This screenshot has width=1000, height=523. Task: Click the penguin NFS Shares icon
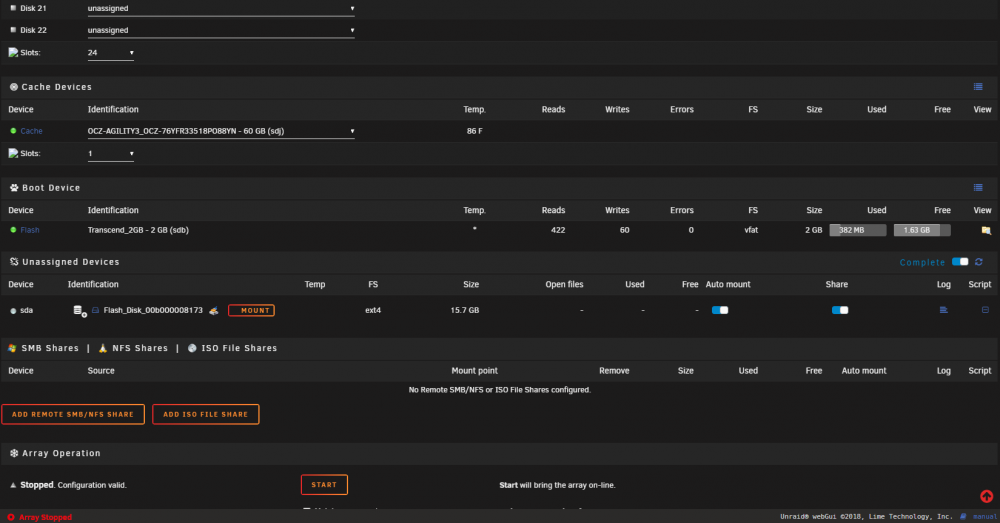(x=103, y=348)
